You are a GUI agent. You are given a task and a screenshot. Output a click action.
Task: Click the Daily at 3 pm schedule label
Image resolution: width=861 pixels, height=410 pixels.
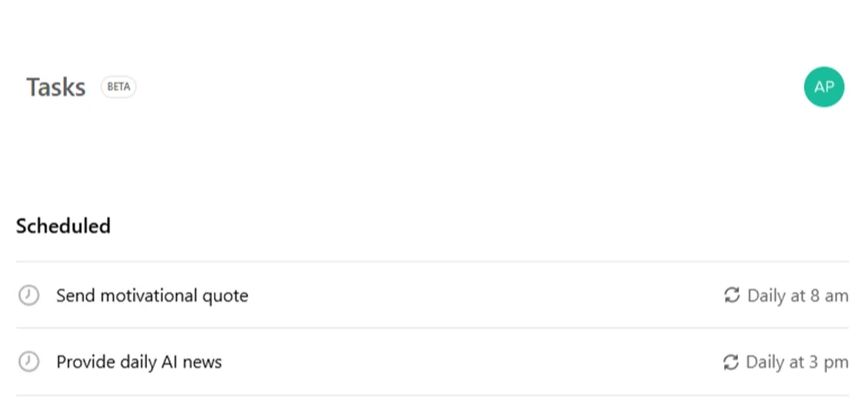(797, 362)
